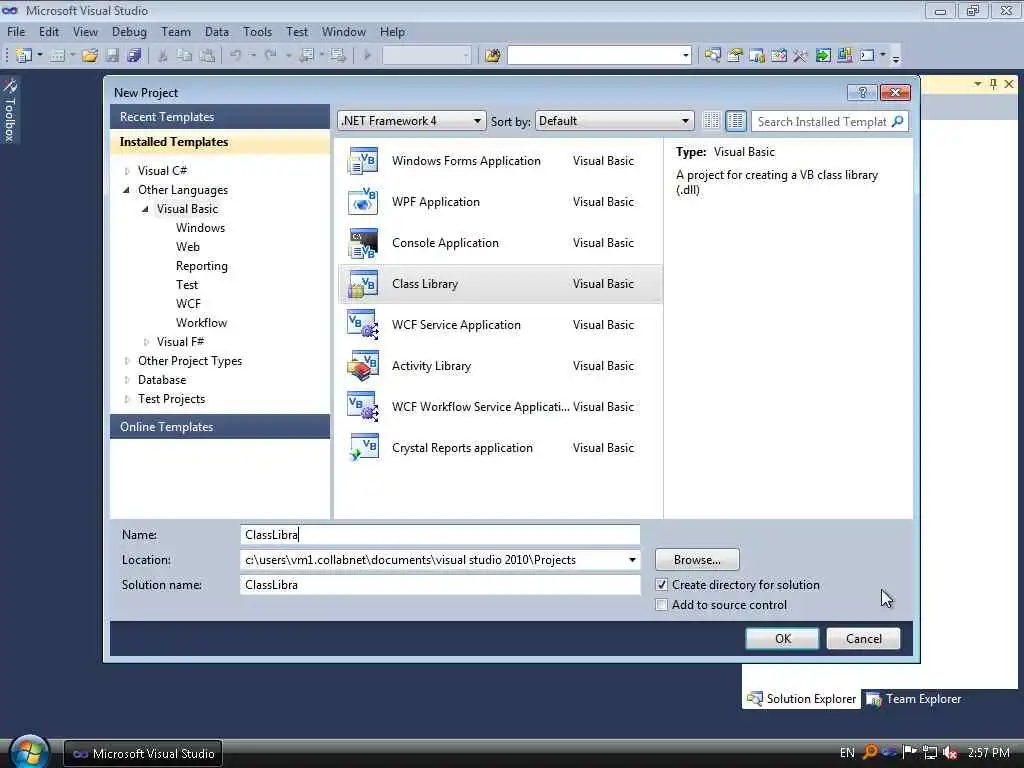Screen dimensions: 1024x768
Task: Expand the Visual F# tree node
Action: point(146,342)
